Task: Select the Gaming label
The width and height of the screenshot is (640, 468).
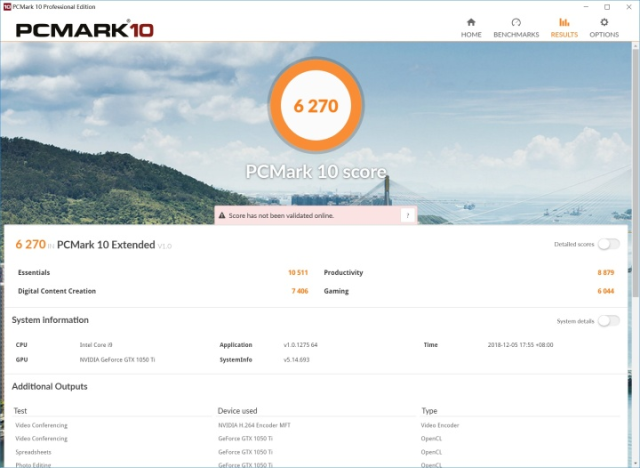Action: [336, 291]
